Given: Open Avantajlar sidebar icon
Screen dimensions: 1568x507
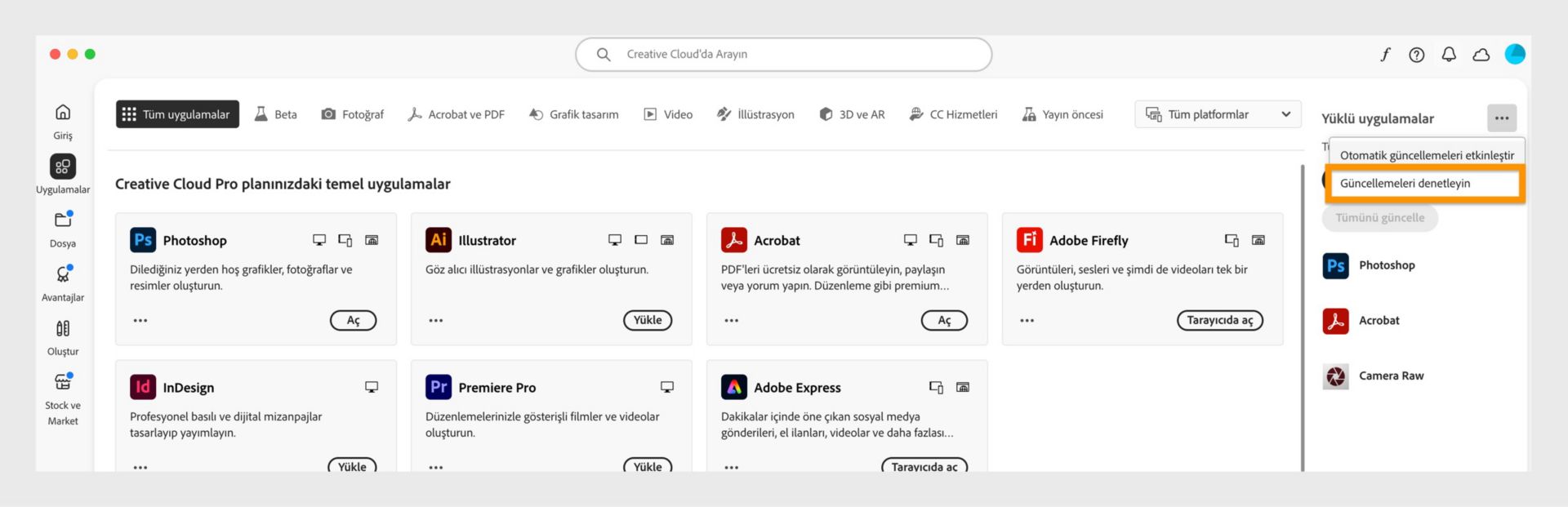Looking at the screenshot, I should point(63,274).
